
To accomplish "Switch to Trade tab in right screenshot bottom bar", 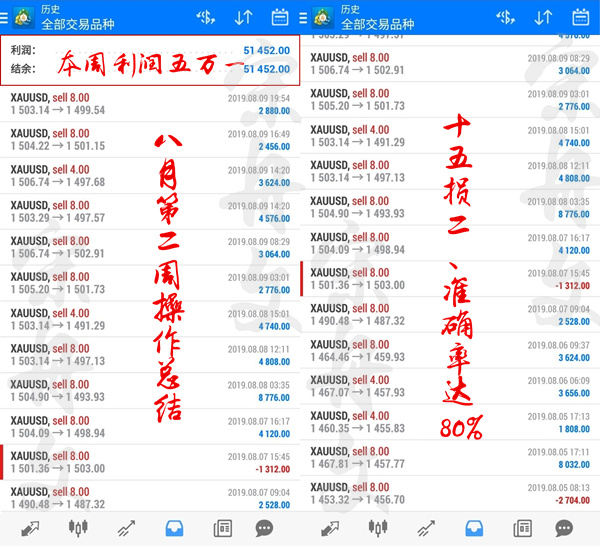I will pos(426,528).
